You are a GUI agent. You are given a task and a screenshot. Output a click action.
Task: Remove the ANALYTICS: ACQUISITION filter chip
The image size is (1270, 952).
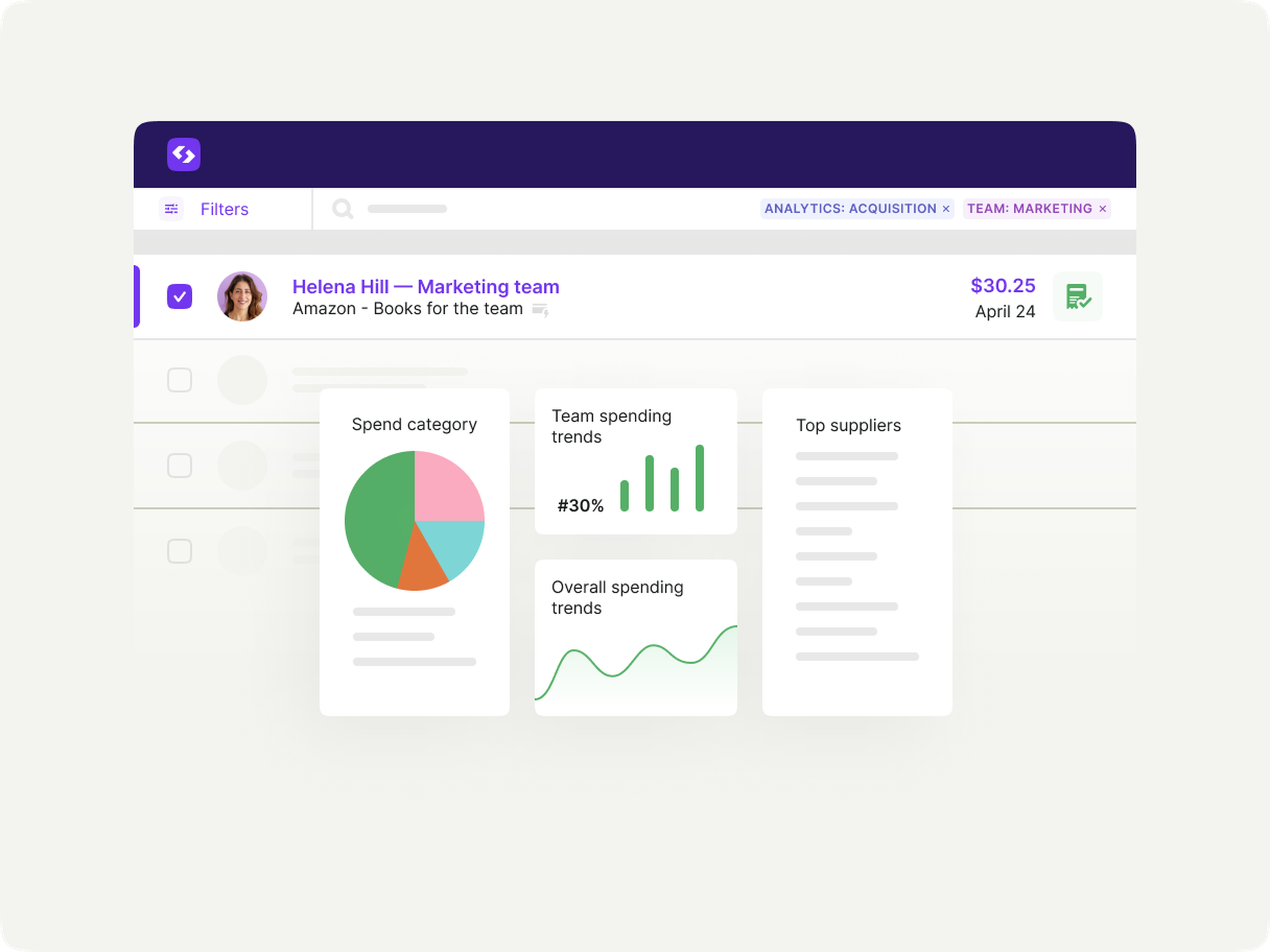(x=946, y=208)
